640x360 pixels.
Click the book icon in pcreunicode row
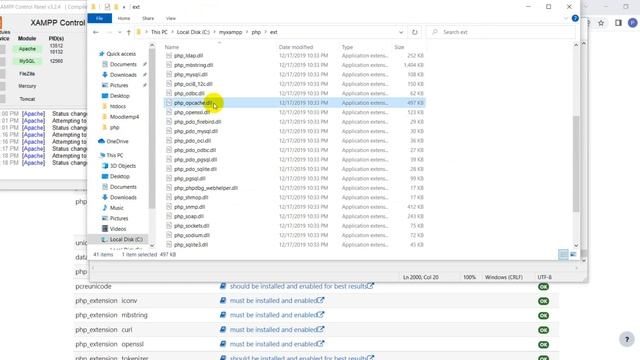coord(223,286)
